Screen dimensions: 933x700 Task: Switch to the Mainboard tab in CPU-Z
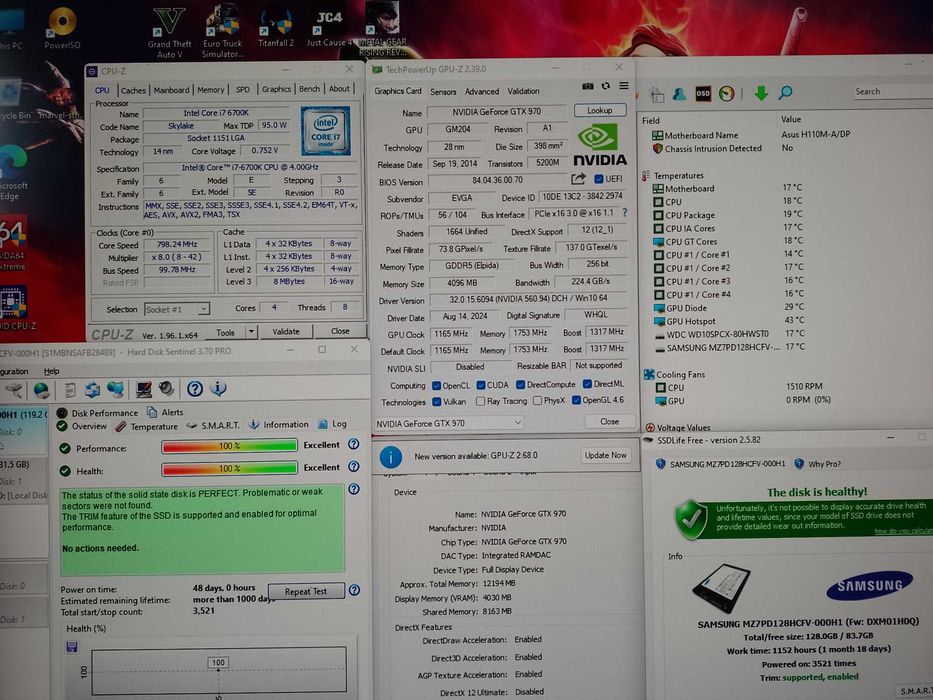[x=171, y=90]
